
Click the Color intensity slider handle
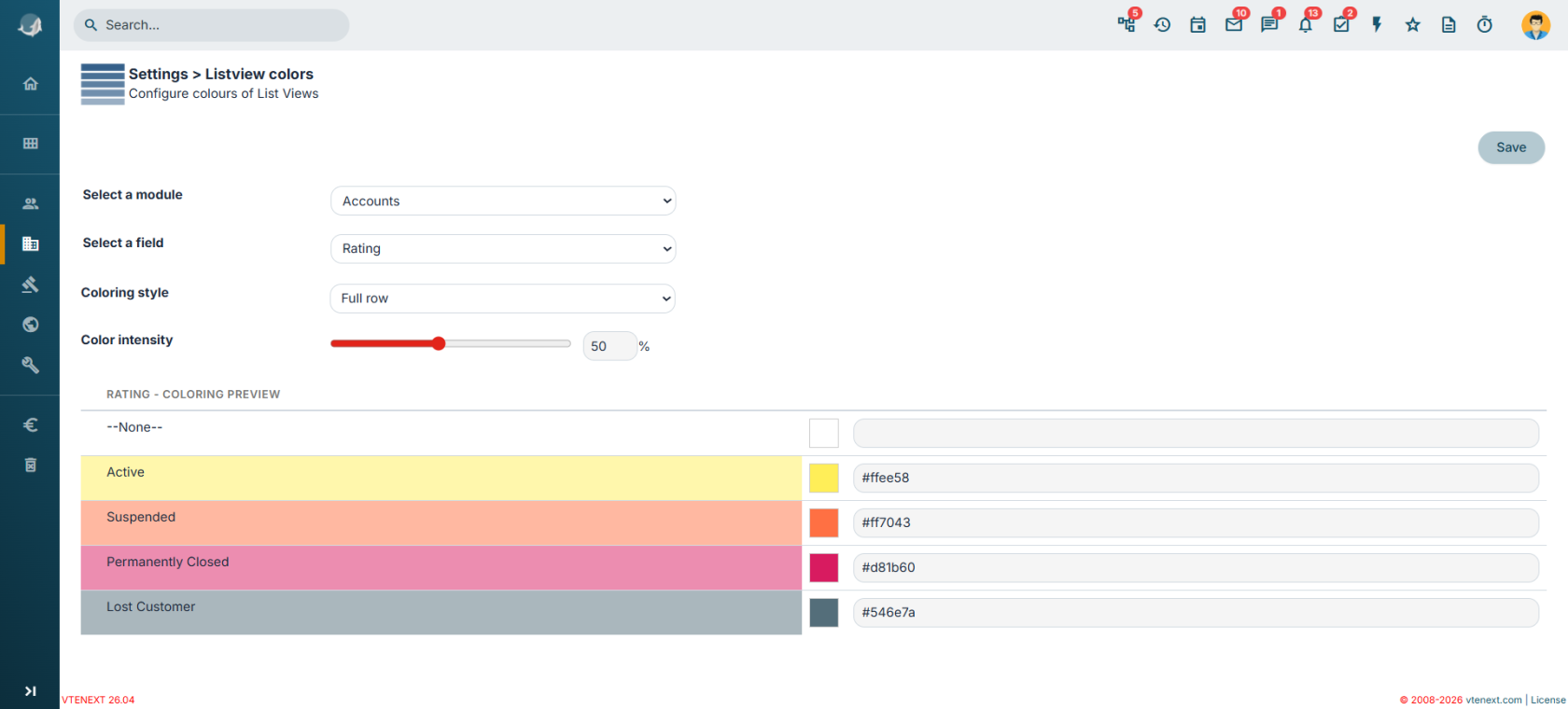click(x=439, y=343)
